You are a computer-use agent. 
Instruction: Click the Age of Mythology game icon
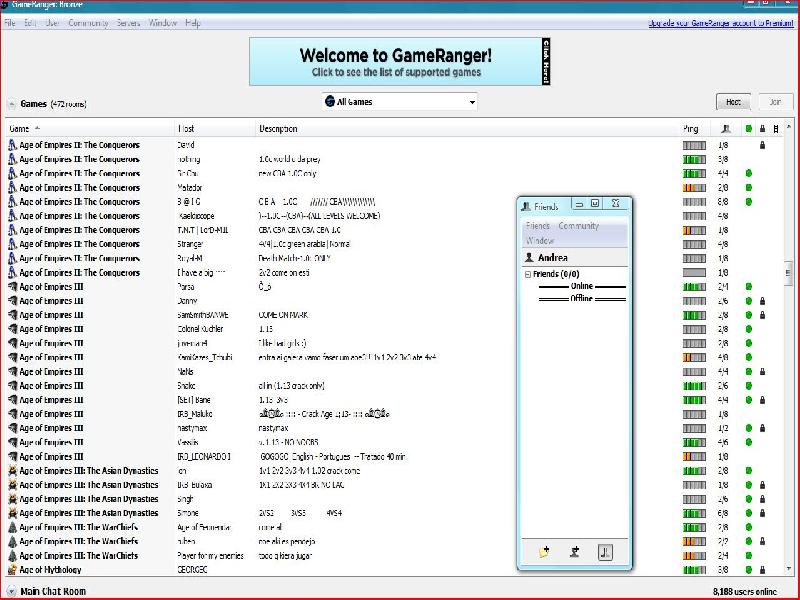point(12,570)
